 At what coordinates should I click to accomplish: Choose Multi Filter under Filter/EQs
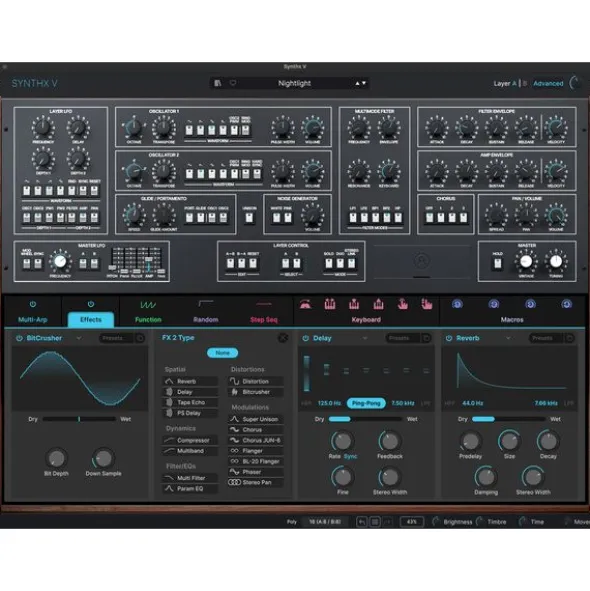[x=190, y=478]
